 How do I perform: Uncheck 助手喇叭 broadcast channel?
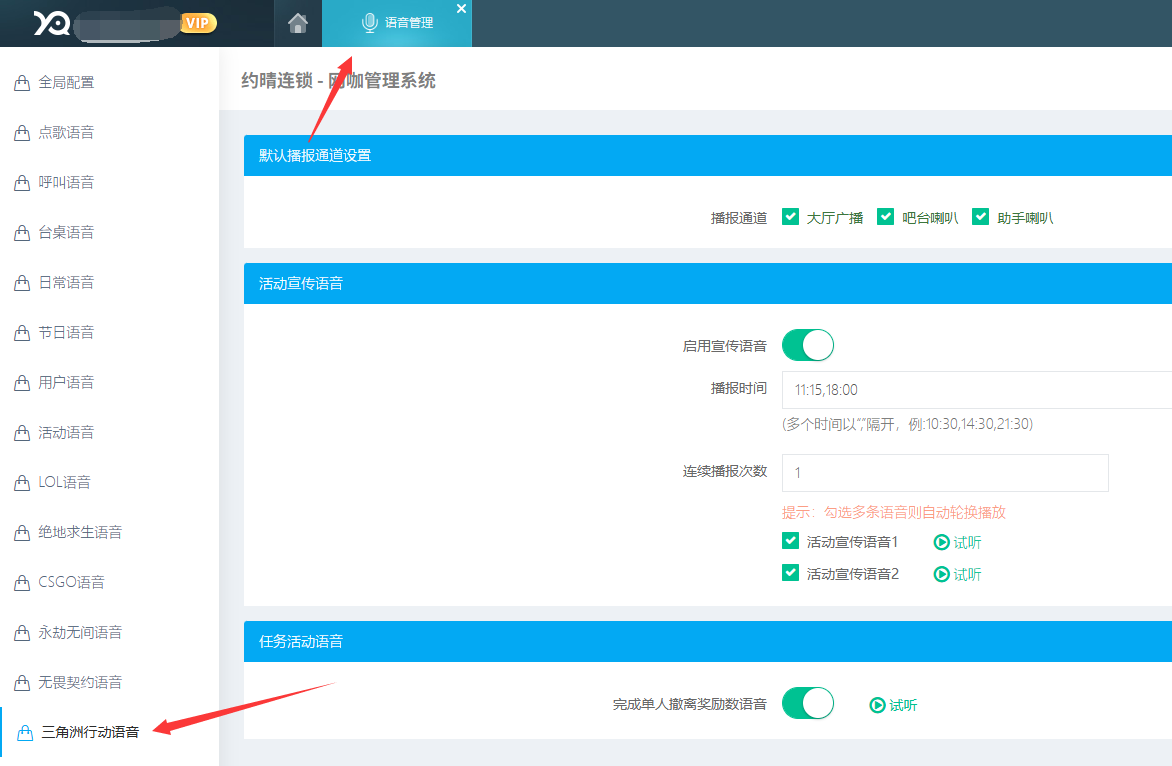[980, 217]
